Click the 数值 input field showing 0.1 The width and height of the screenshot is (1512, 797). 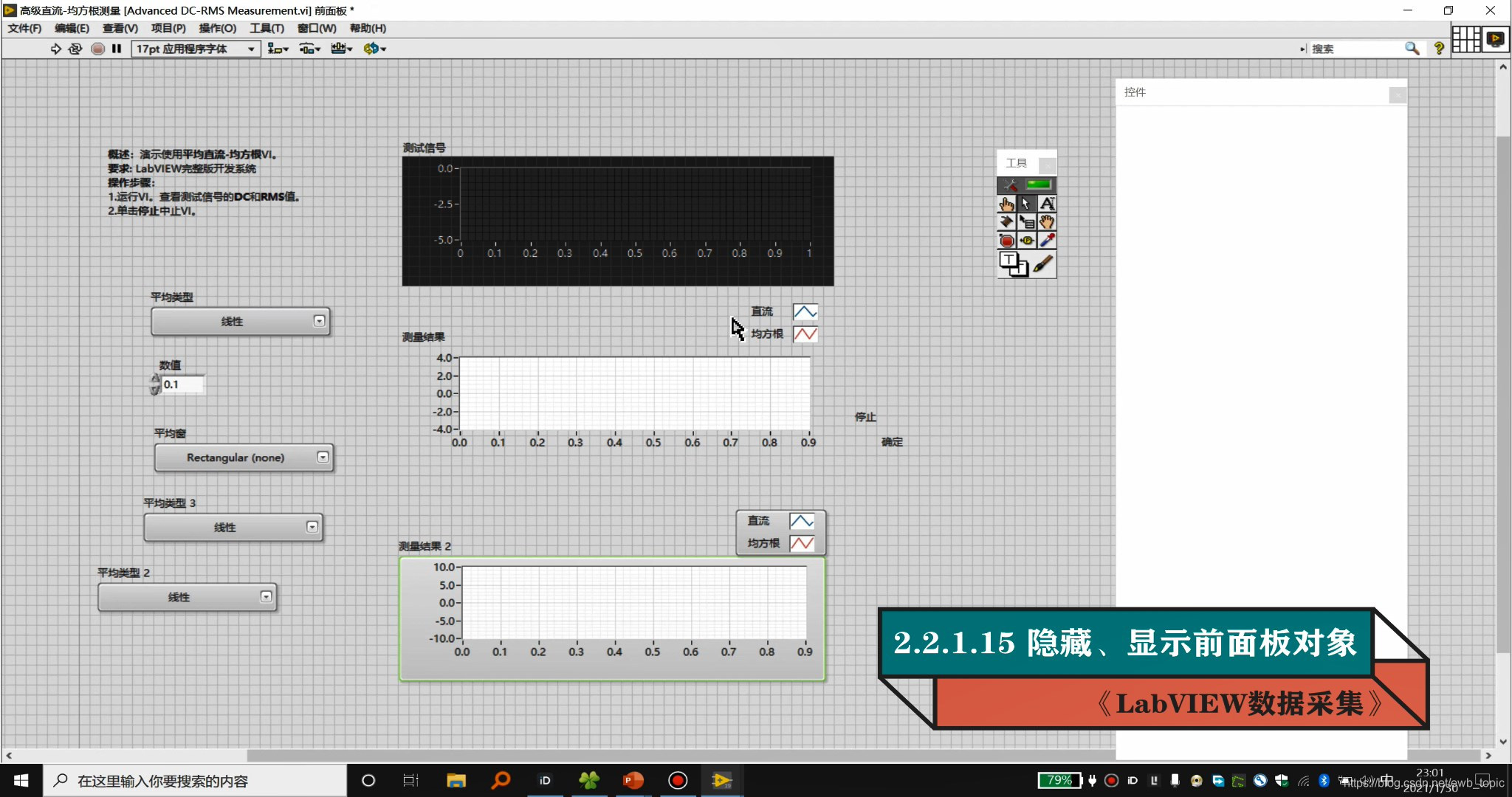pyautogui.click(x=182, y=384)
